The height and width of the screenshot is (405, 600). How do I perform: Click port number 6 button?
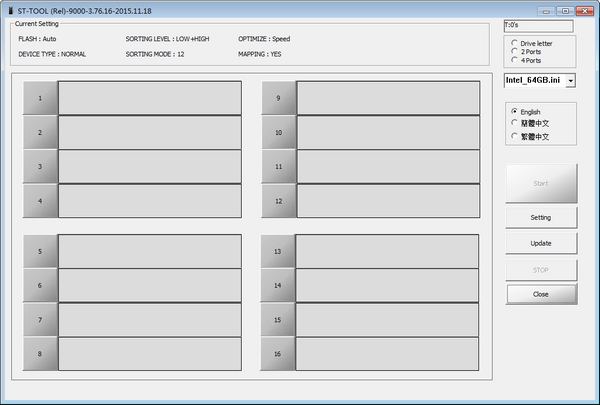click(40, 285)
